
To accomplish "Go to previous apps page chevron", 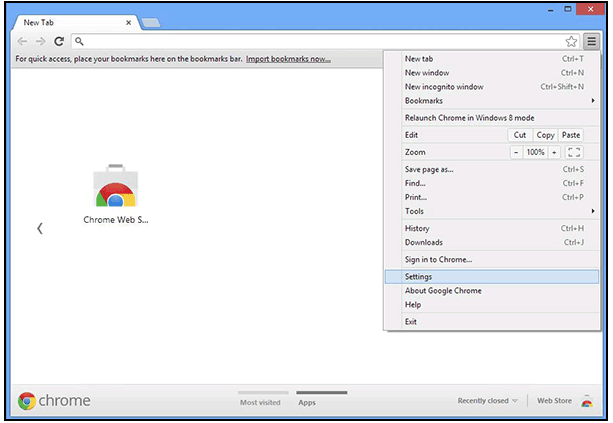I will pyautogui.click(x=40, y=228).
